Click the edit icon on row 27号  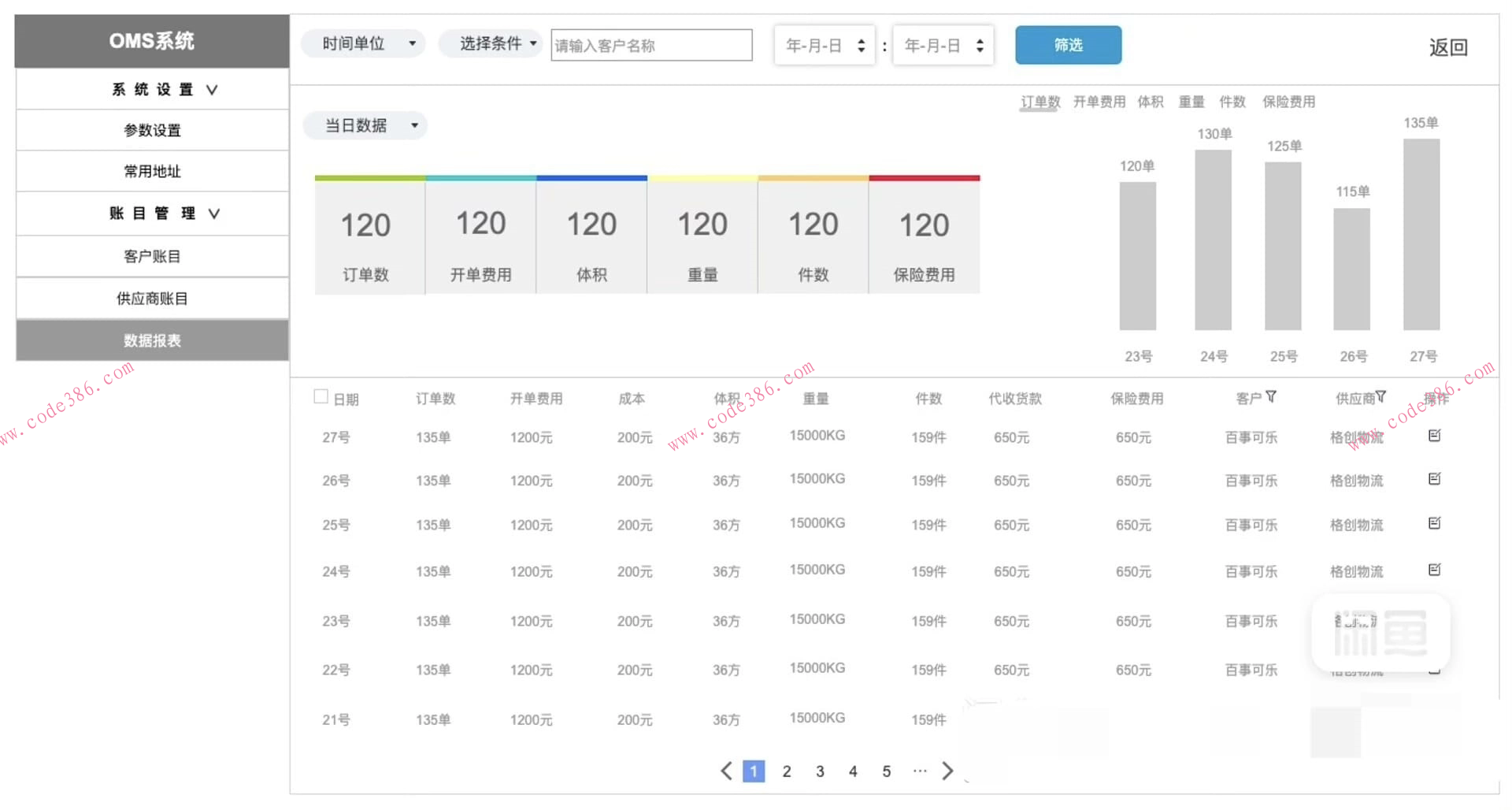(1436, 435)
